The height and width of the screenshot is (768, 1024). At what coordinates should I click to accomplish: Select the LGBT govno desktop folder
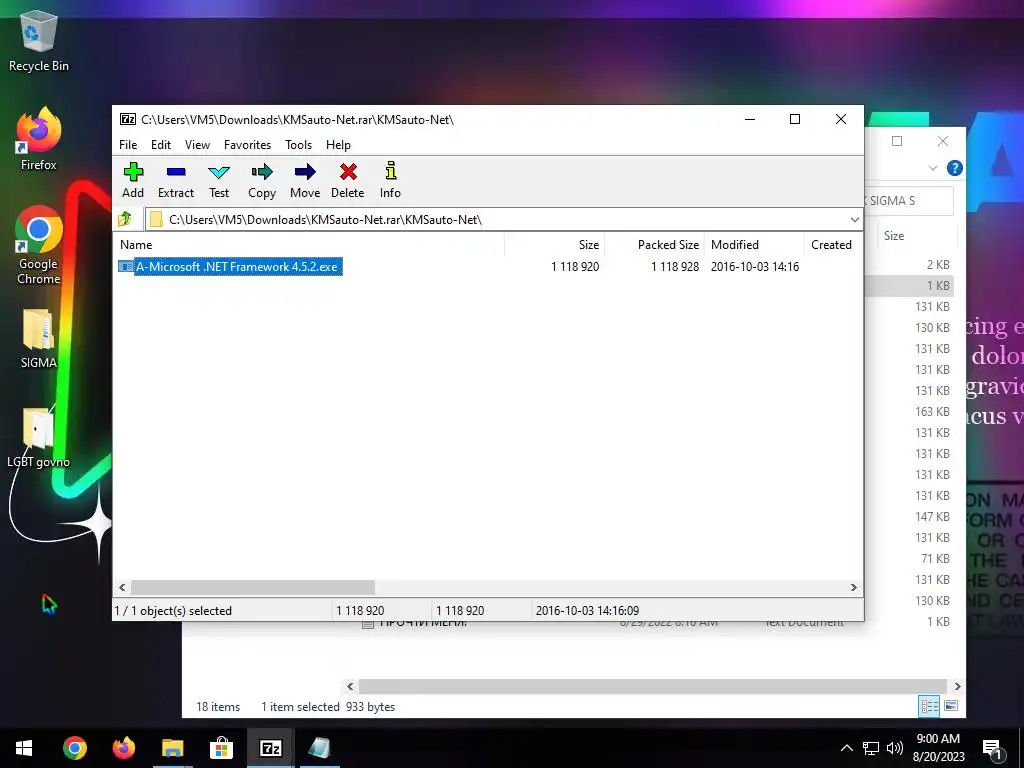(39, 438)
